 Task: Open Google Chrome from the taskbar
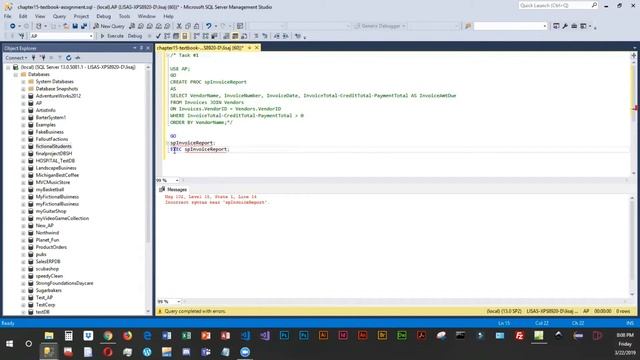click(x=108, y=336)
